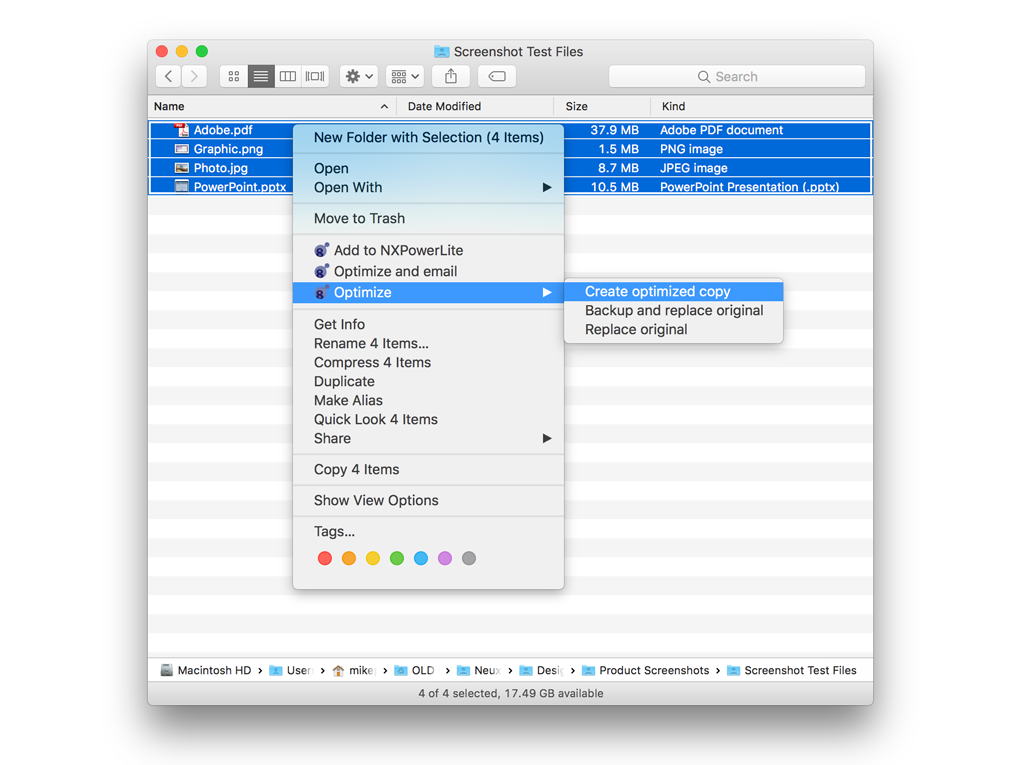Click Screenshot Test Files in the path bar
This screenshot has height=765, width=1024.
pos(792,670)
